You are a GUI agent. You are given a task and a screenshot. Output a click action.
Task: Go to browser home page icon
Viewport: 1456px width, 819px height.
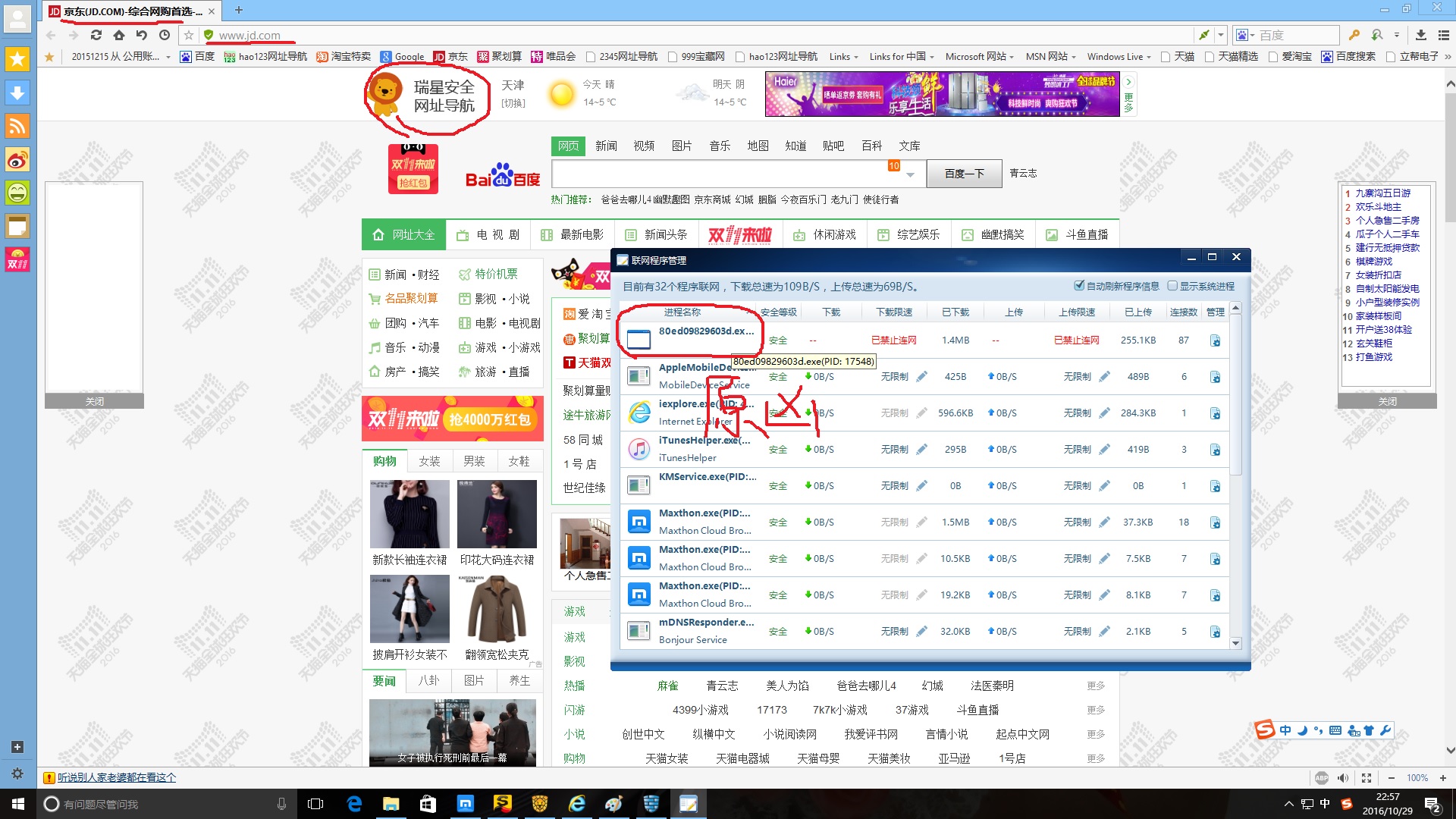pos(118,35)
